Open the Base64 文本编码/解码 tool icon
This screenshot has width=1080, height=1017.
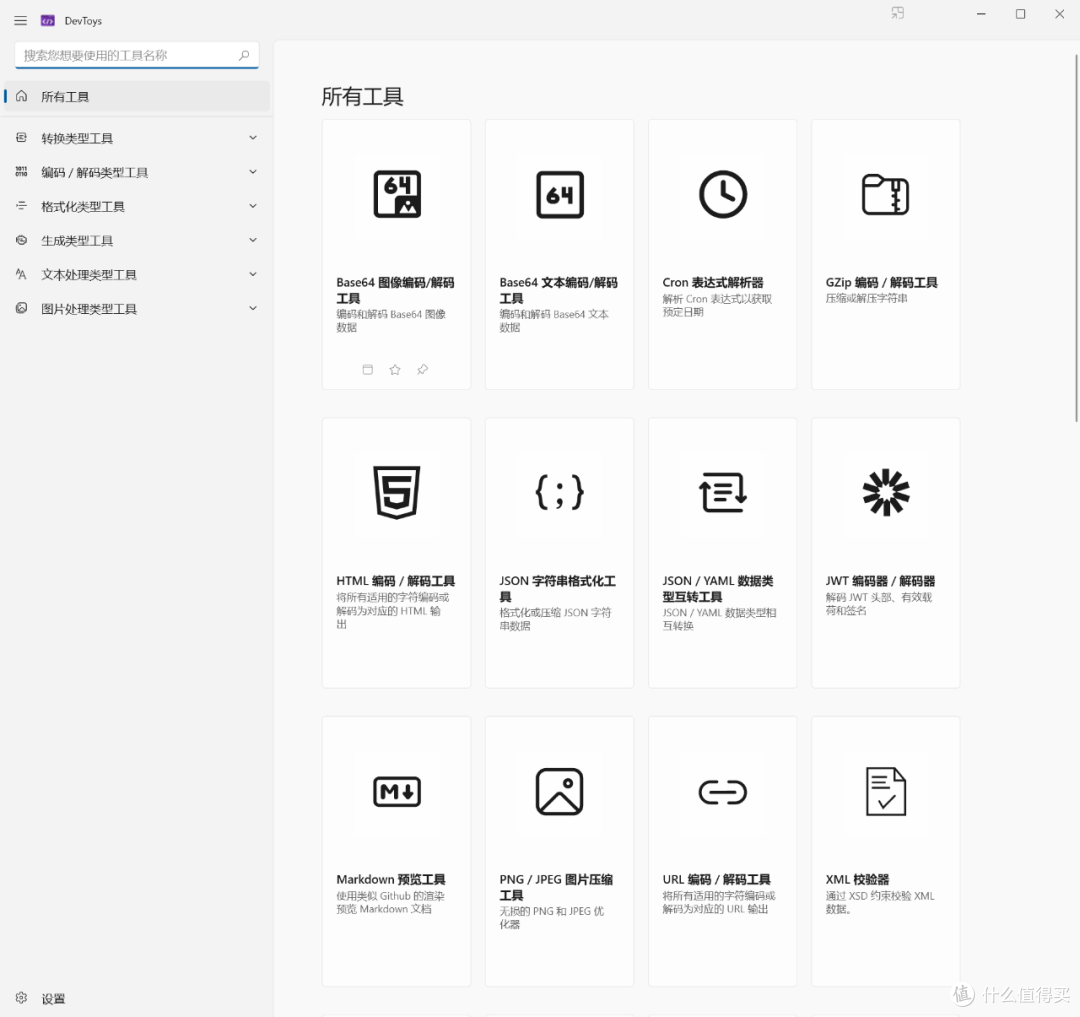[560, 194]
